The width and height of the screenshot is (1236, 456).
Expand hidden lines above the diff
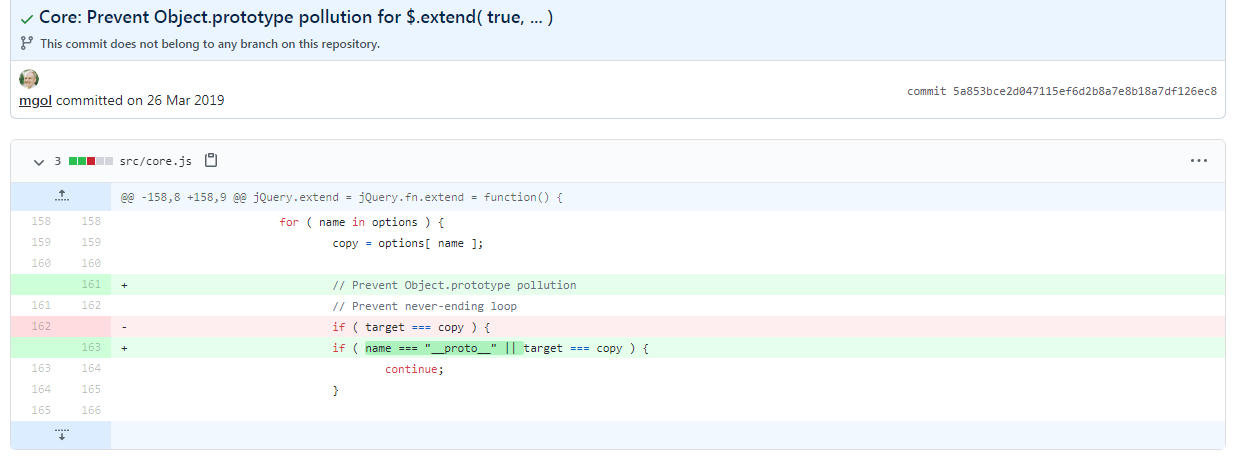(61, 196)
